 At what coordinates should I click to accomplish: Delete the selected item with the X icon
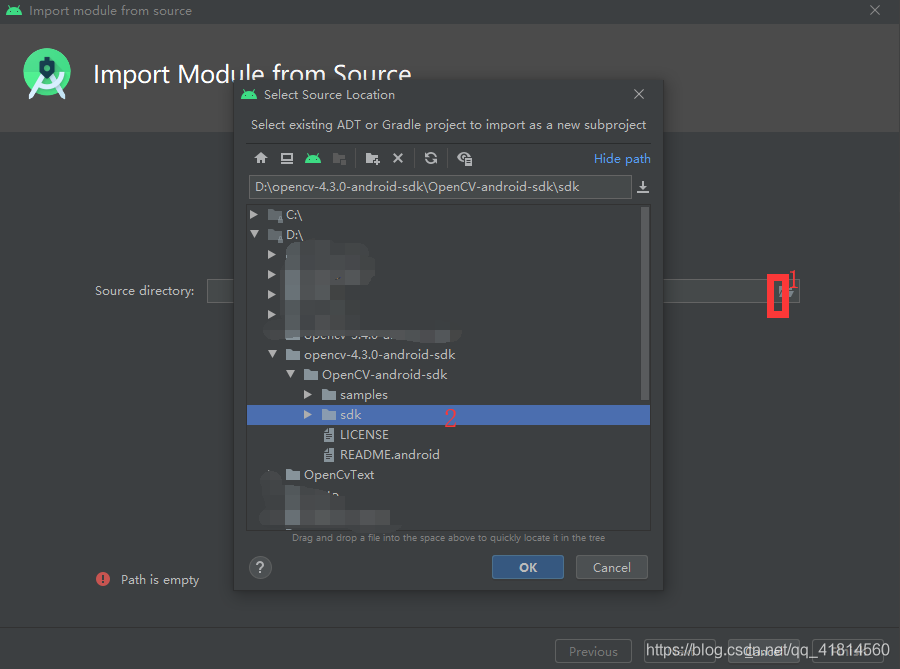click(x=397, y=158)
